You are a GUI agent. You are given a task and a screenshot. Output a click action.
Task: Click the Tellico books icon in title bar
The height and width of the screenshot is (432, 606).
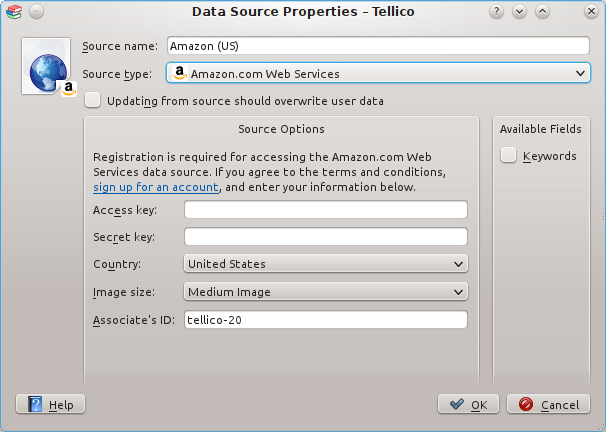click(14, 12)
